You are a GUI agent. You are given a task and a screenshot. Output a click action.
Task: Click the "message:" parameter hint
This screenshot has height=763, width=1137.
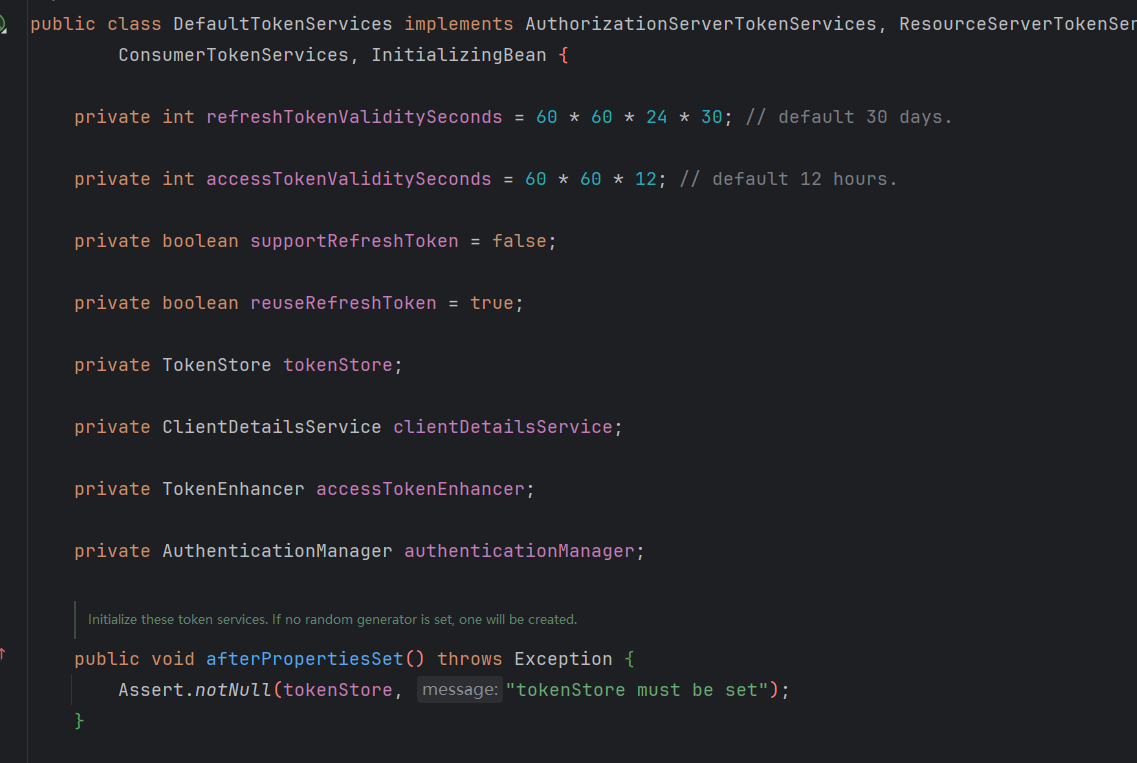pyautogui.click(x=459, y=690)
